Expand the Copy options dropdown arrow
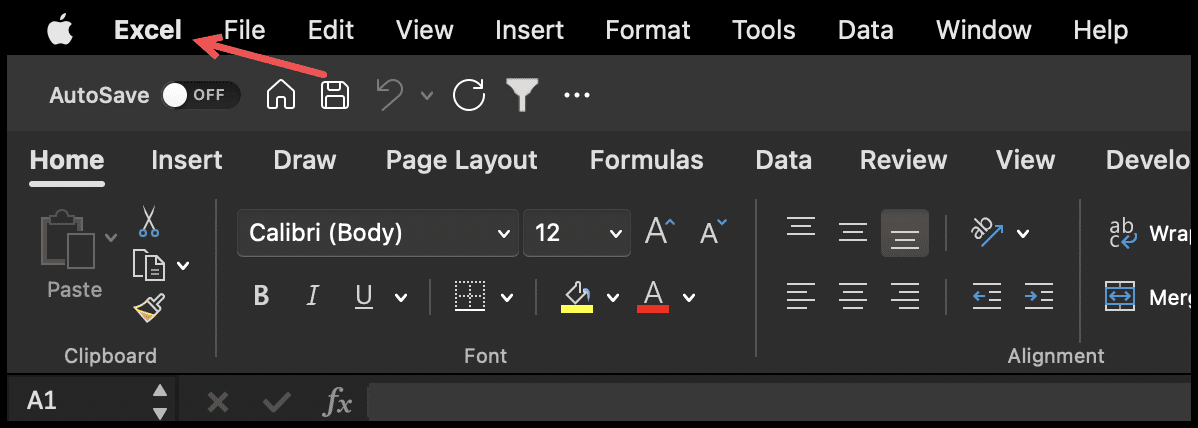Image resolution: width=1198 pixels, height=428 pixels. point(183,266)
